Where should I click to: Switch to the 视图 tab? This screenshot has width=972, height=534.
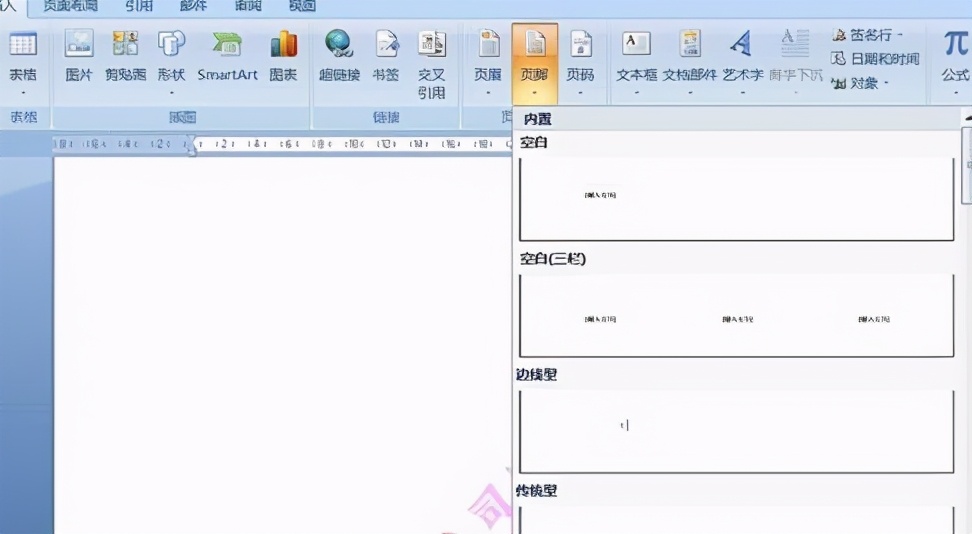point(303,6)
